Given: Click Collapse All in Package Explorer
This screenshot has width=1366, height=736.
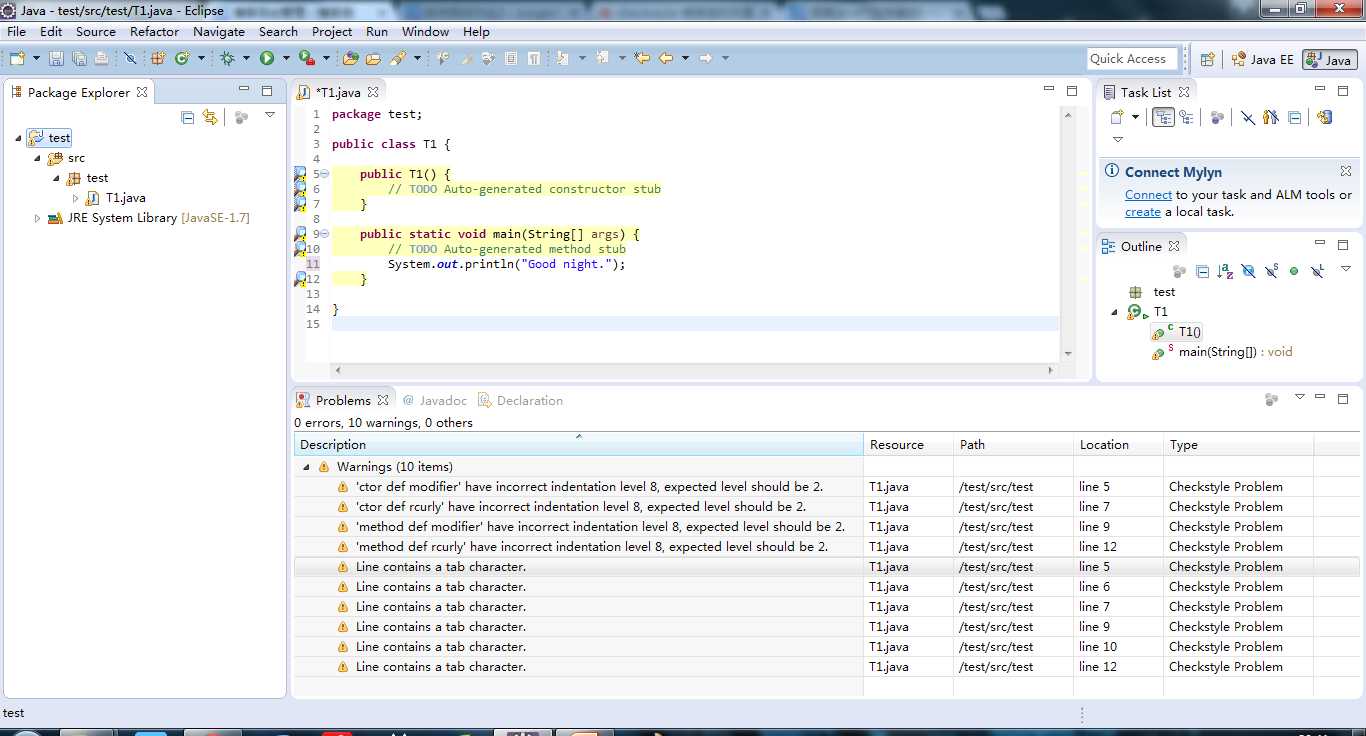Looking at the screenshot, I should (x=188, y=117).
